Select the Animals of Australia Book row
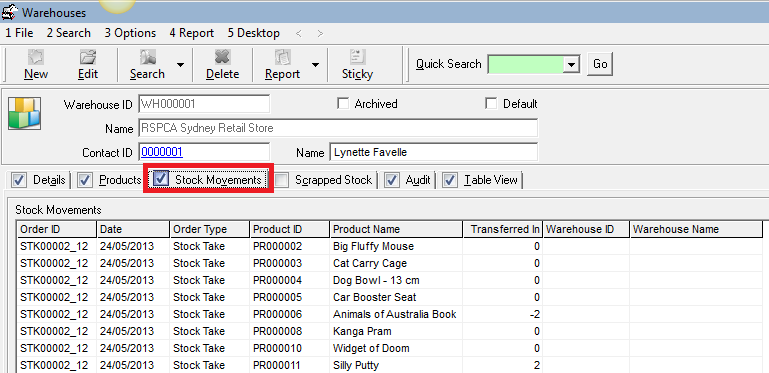 (x=390, y=314)
